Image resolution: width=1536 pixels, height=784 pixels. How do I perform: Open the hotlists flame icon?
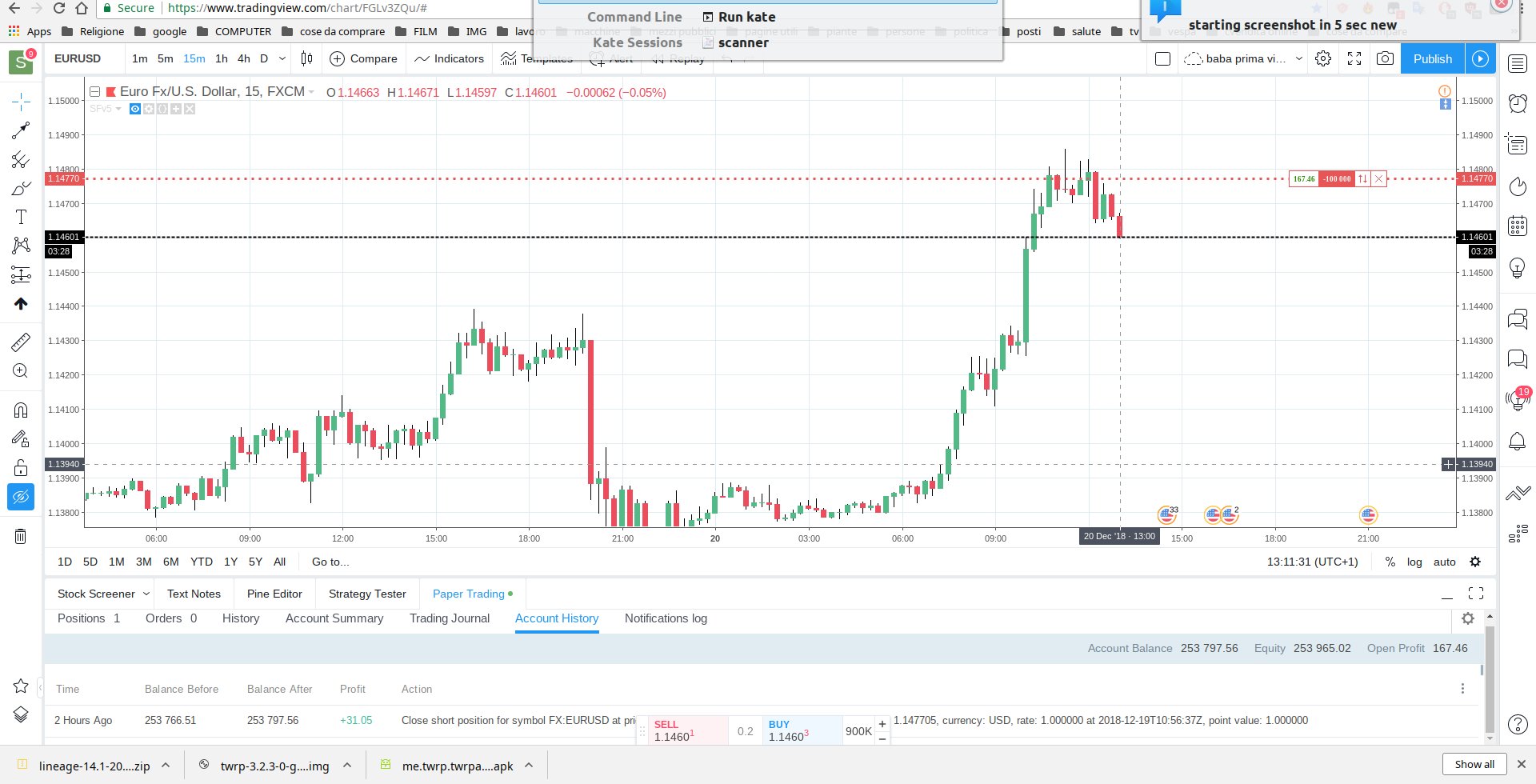1518,186
